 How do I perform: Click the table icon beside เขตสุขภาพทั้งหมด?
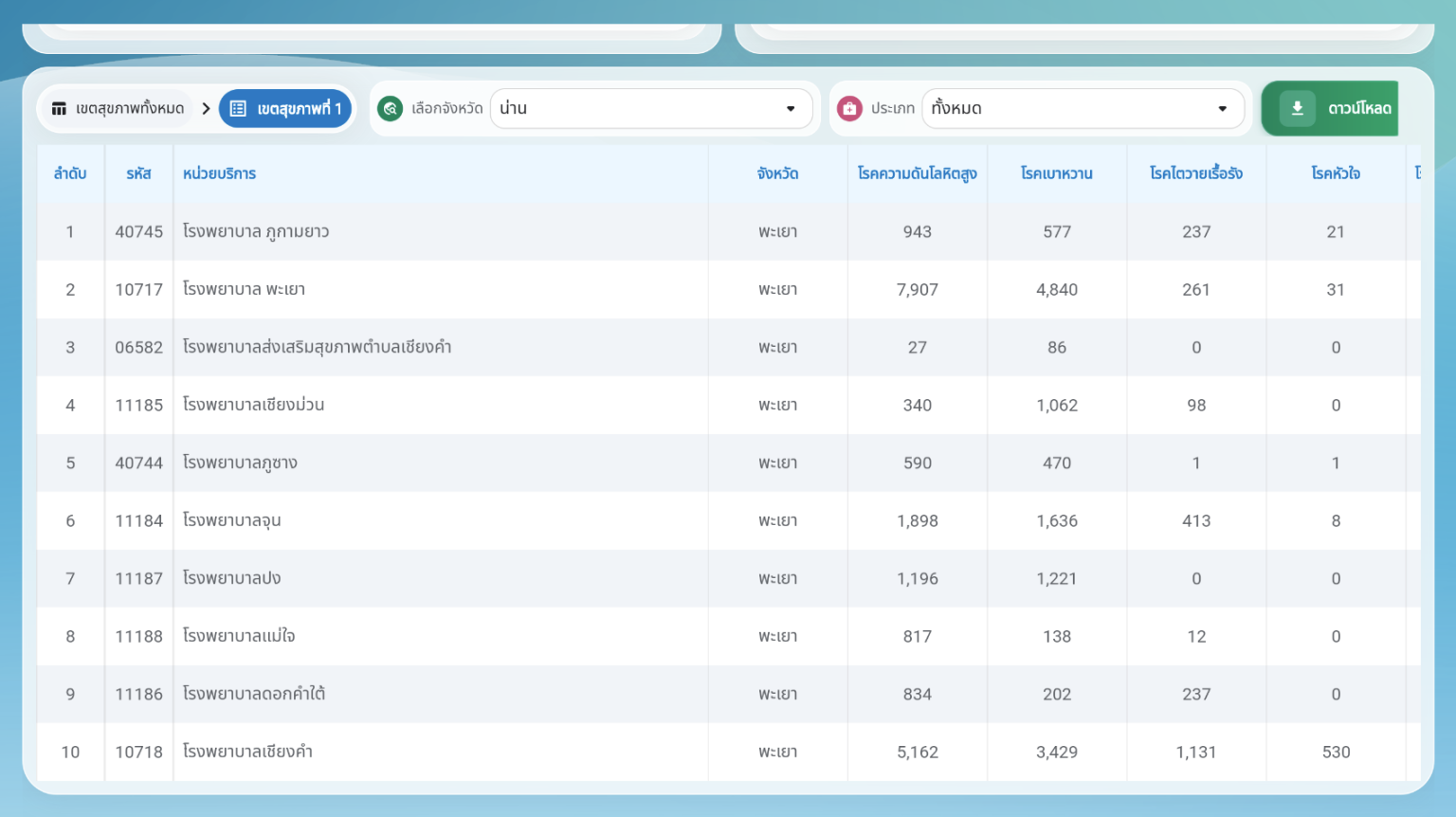(x=59, y=109)
